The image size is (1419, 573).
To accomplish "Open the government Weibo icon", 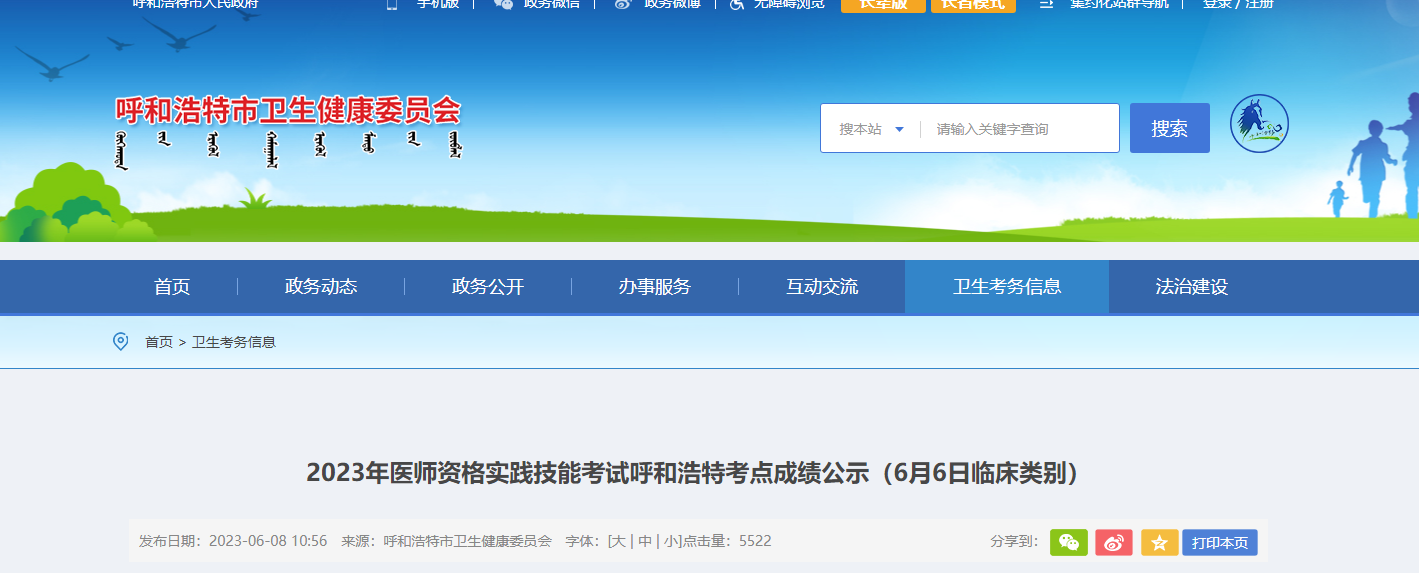I will click(x=623, y=4).
